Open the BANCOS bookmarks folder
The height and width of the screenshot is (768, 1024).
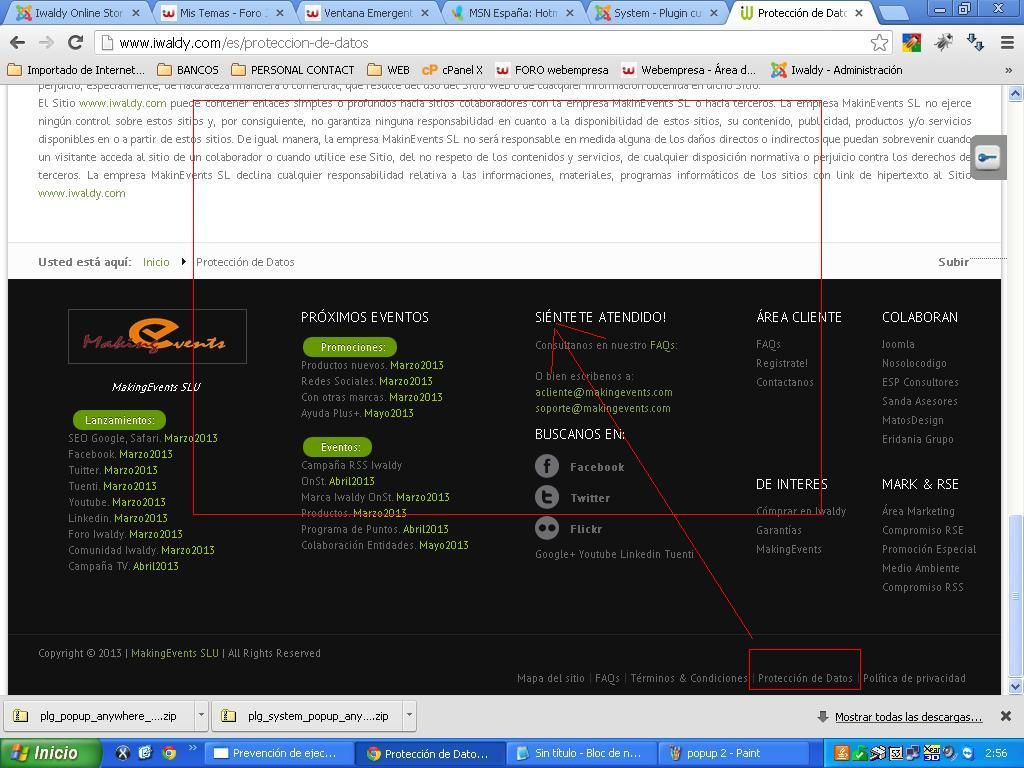coord(188,70)
